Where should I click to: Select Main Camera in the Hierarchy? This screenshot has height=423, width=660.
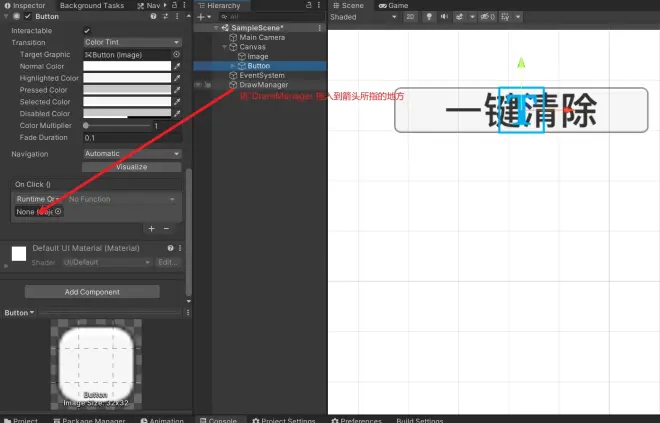(x=262, y=37)
